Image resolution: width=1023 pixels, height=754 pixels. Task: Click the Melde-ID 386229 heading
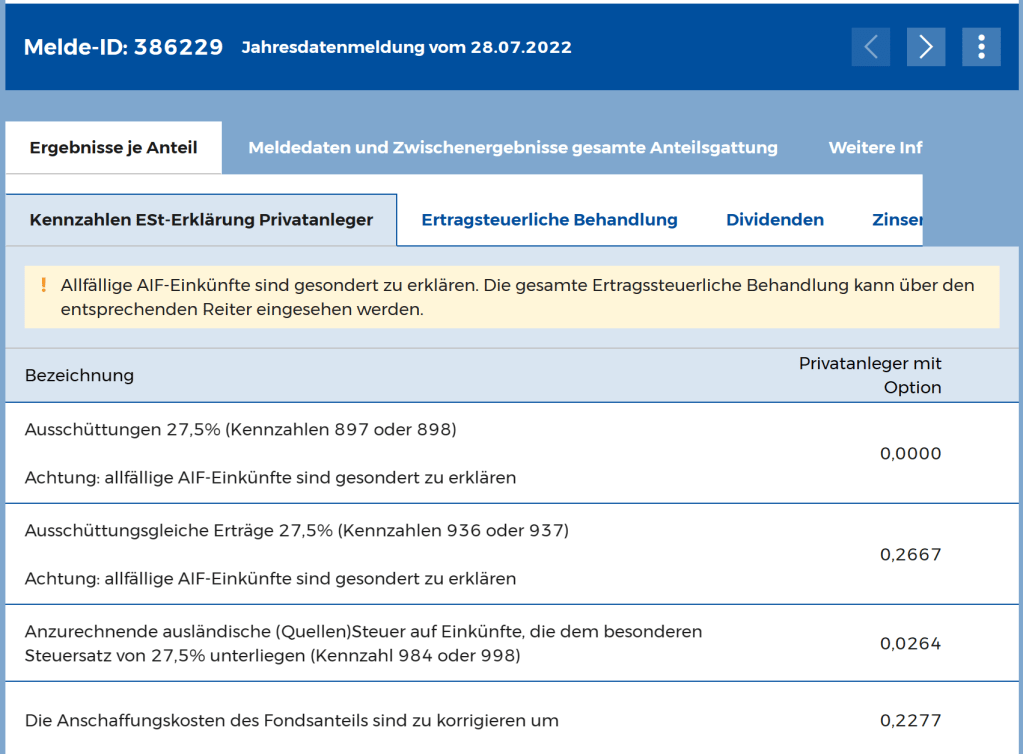click(x=123, y=47)
